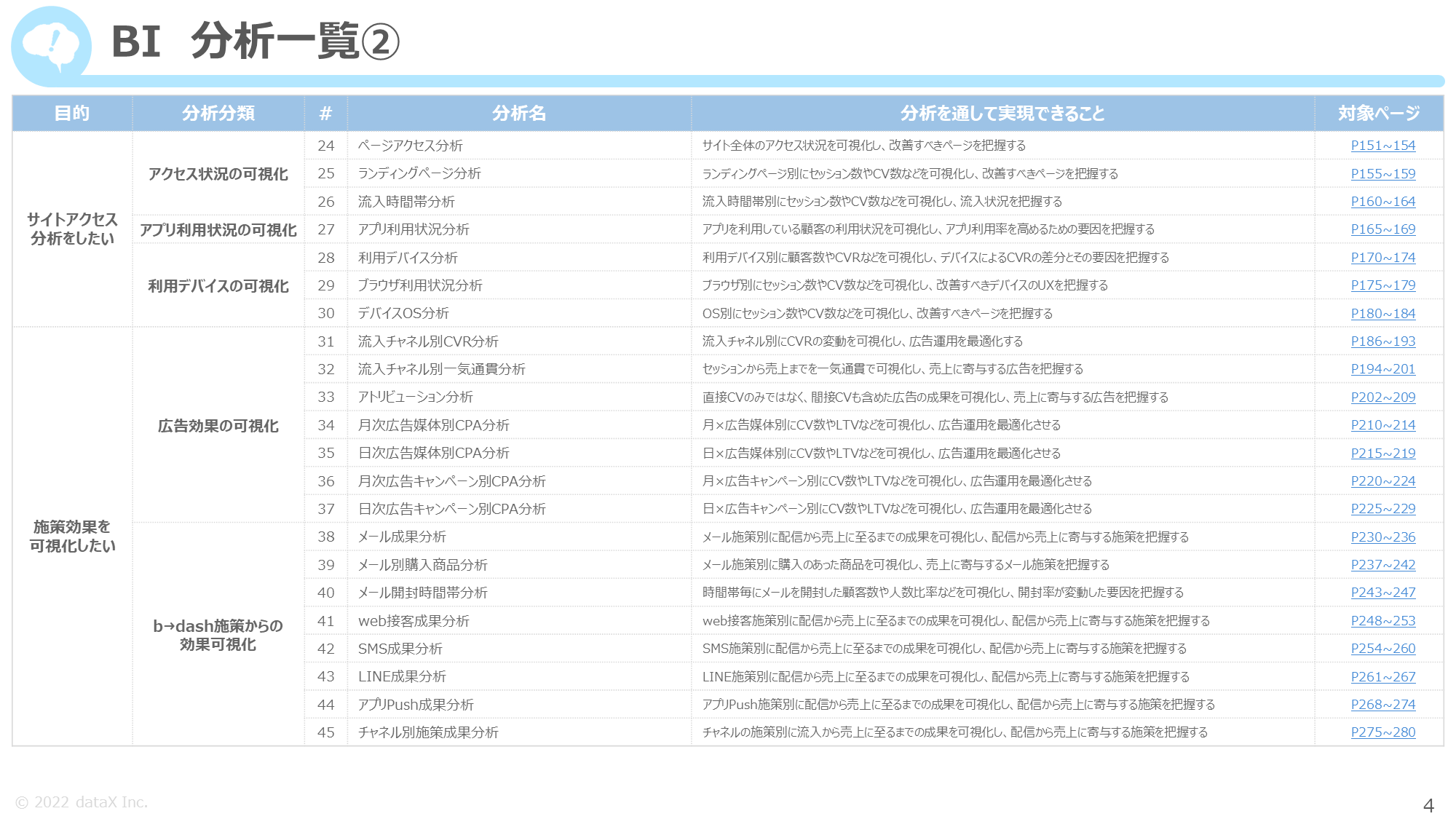1456x819 pixels.
Task: Select analysis name 利用デバイス分析
Action: coord(408,258)
